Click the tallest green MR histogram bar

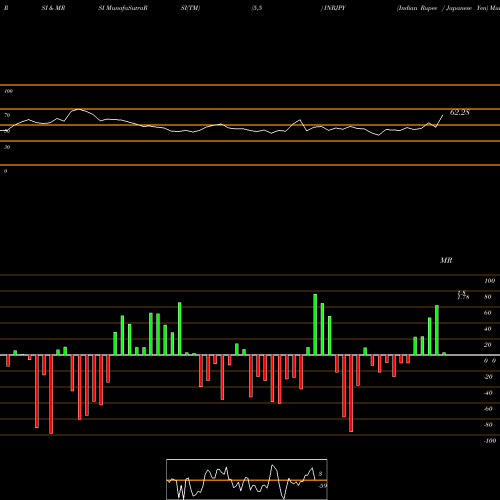[315, 325]
